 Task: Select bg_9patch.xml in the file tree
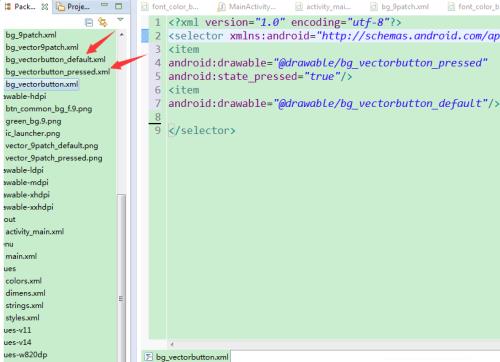pos(31,35)
